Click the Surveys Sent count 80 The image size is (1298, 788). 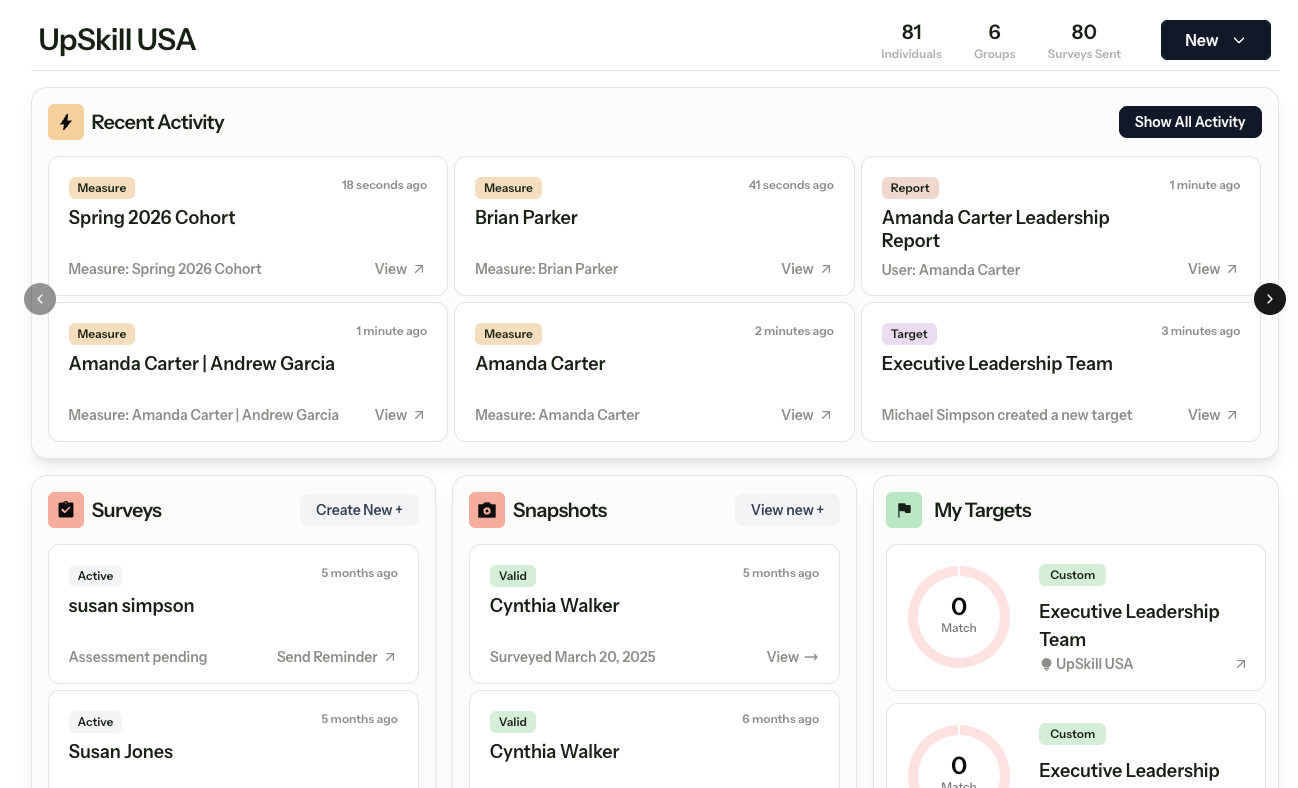pyautogui.click(x=1084, y=32)
